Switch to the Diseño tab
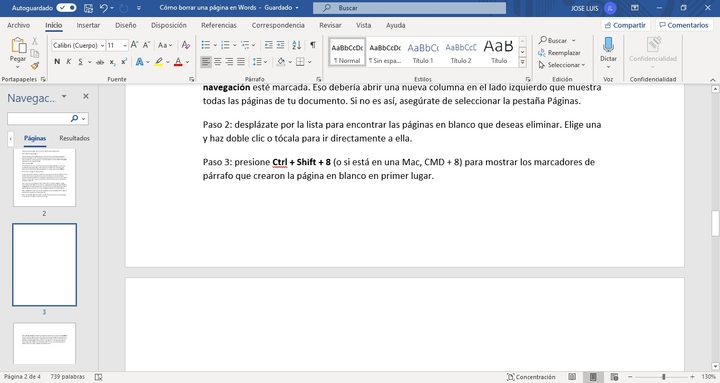Viewport: 720px width, 383px height. tap(126, 25)
